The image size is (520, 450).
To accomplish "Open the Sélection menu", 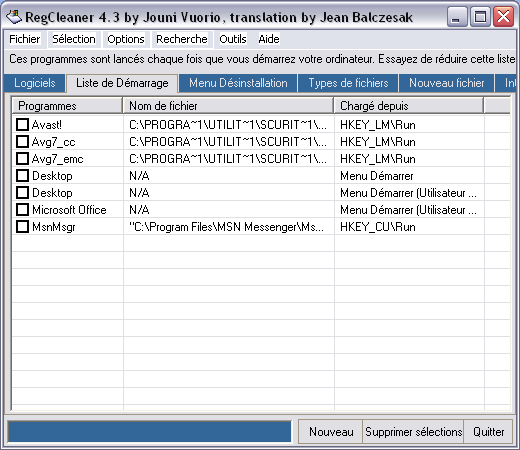I will coord(74,39).
